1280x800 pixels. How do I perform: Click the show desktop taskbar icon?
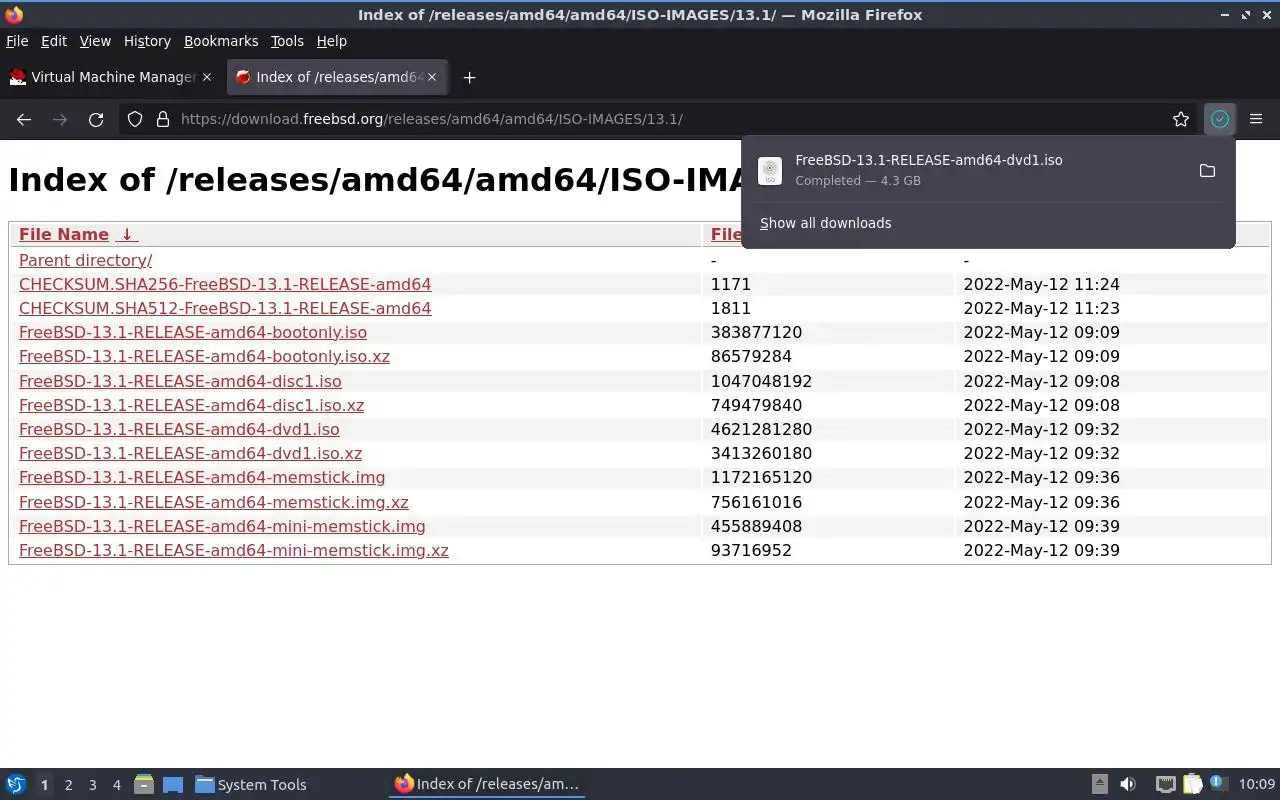tap(172, 785)
